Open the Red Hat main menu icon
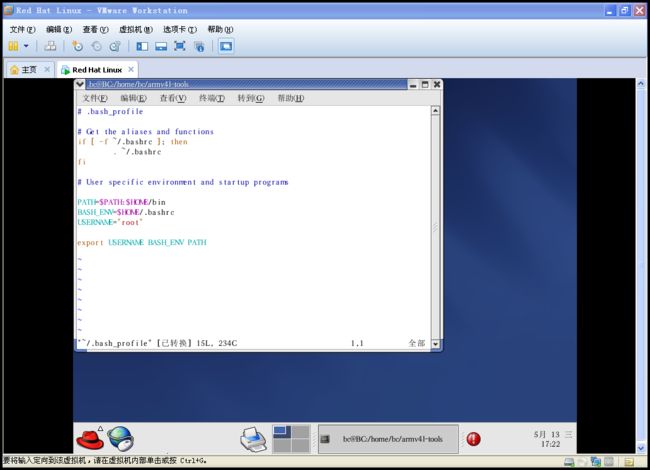 pyautogui.click(x=90, y=439)
